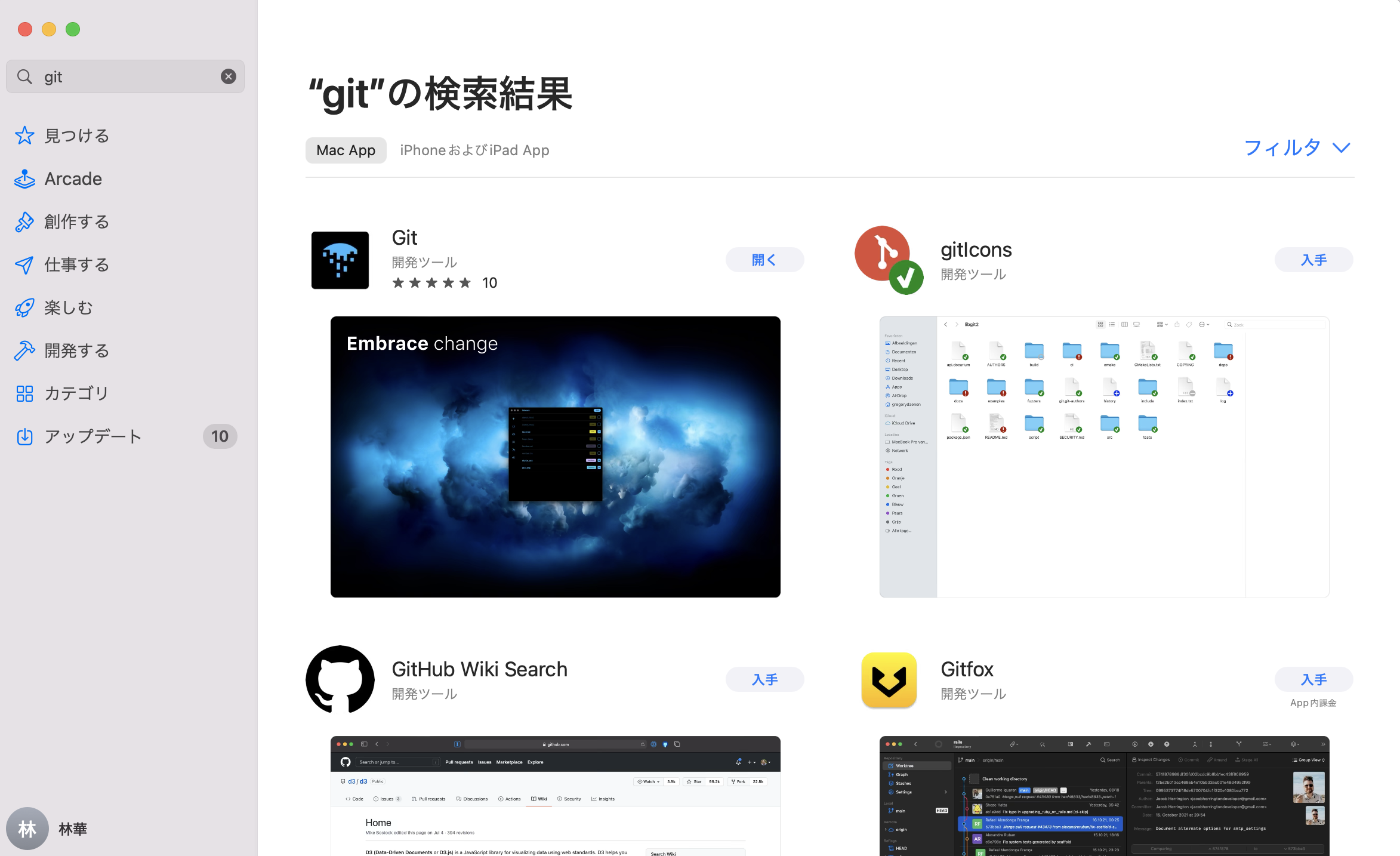
Task: Open the gitIcons Finder screenshot
Action: [x=1105, y=457]
